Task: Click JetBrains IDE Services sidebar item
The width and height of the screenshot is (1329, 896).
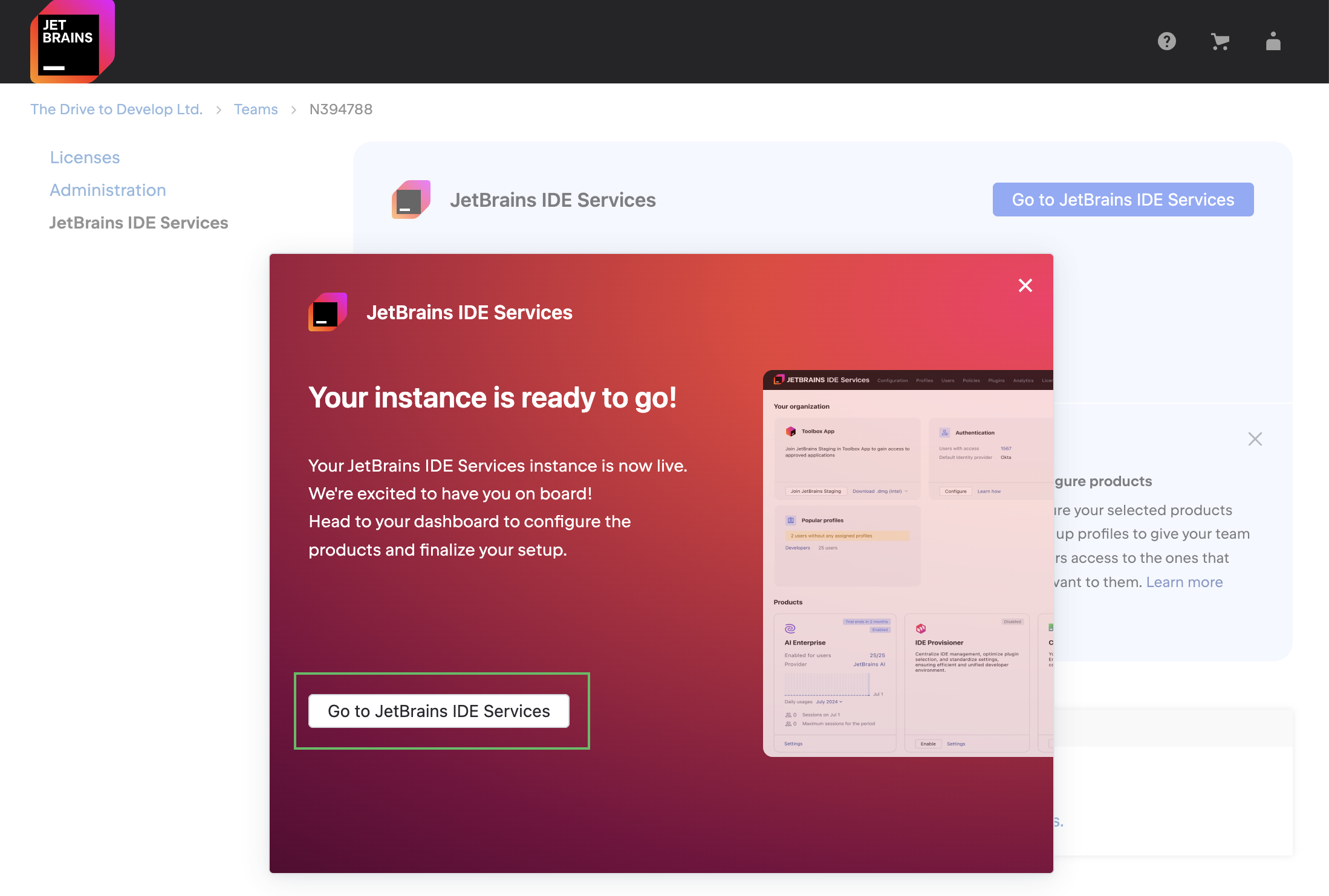Action: coord(139,222)
